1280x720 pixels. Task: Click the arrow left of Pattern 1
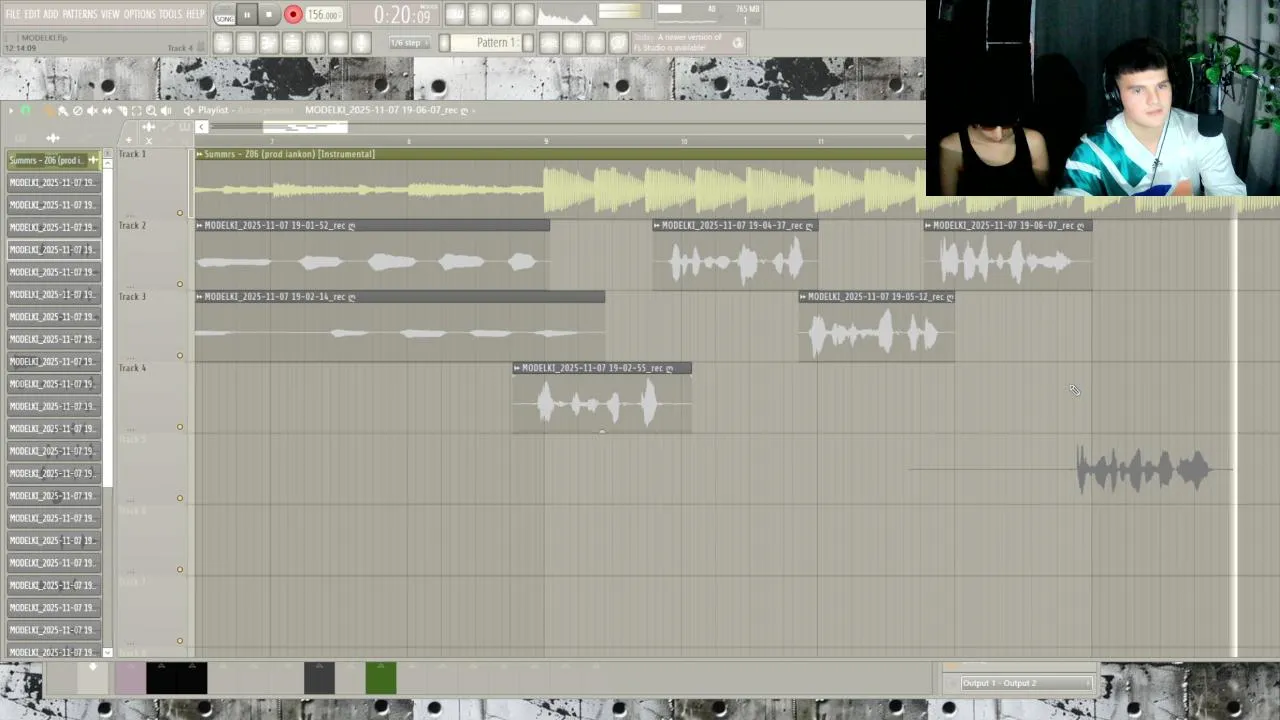pyautogui.click(x=444, y=43)
